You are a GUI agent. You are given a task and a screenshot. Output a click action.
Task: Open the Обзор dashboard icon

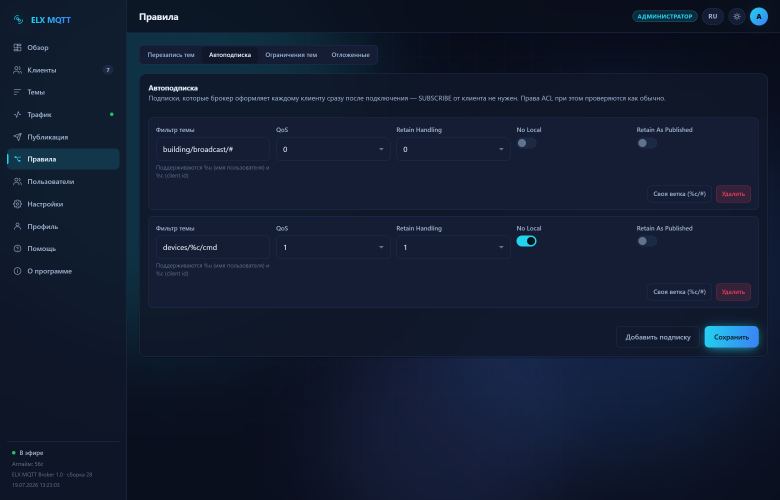17,48
